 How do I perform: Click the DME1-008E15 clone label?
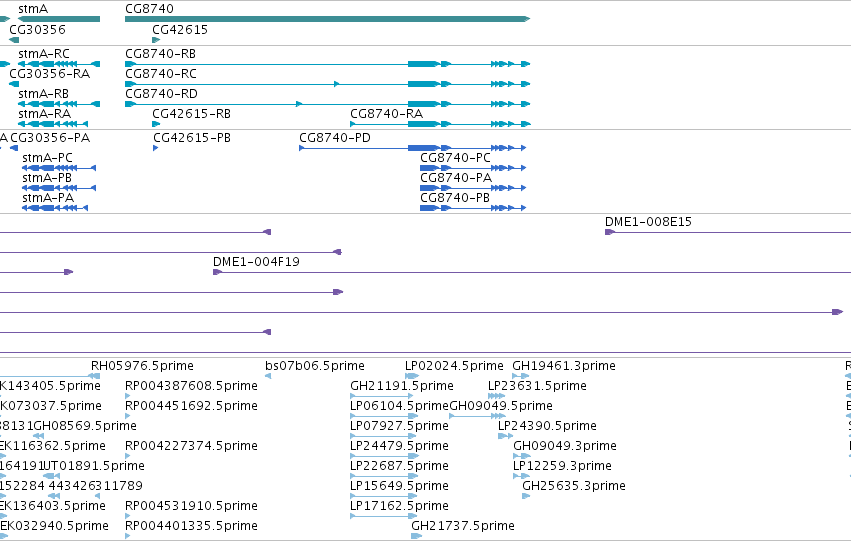click(649, 222)
